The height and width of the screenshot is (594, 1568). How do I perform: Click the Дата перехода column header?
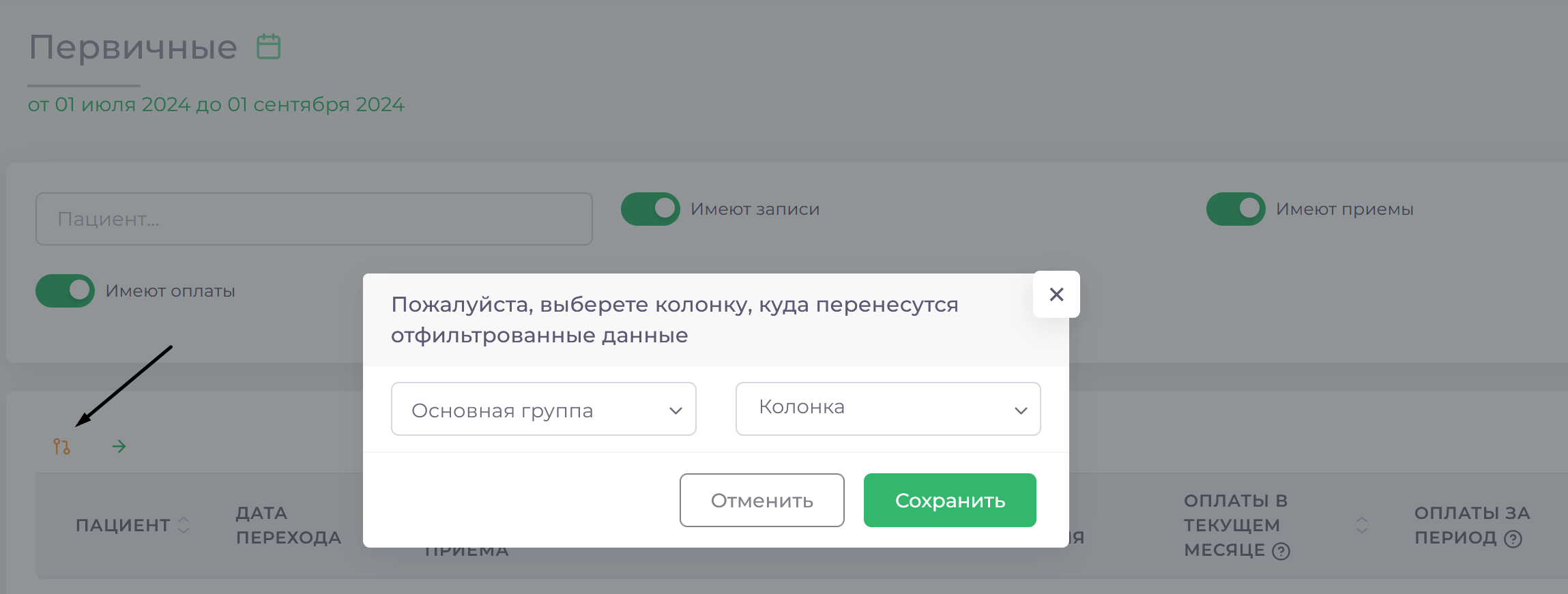coord(289,525)
